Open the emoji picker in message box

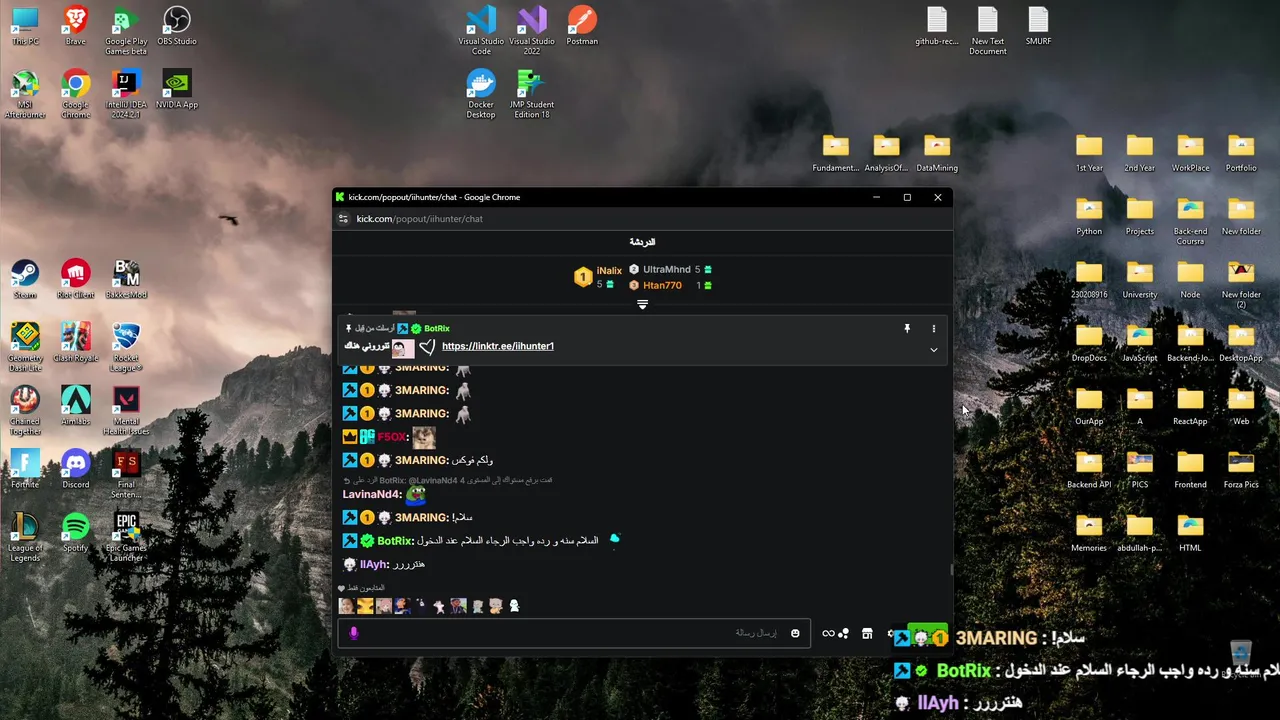click(795, 633)
